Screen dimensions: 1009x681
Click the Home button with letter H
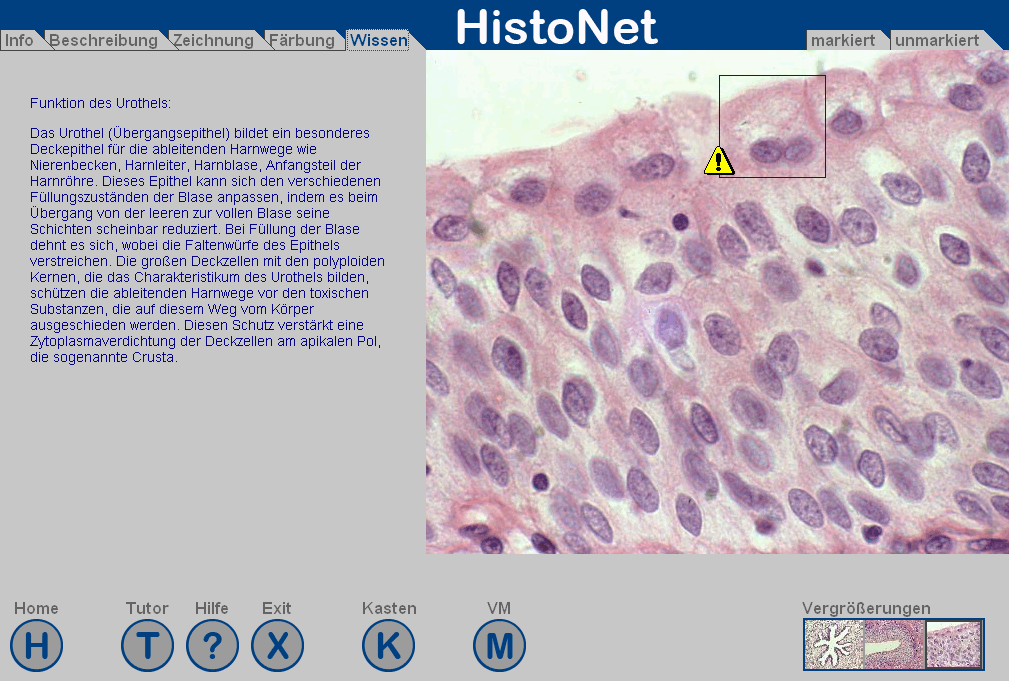pyautogui.click(x=37, y=645)
